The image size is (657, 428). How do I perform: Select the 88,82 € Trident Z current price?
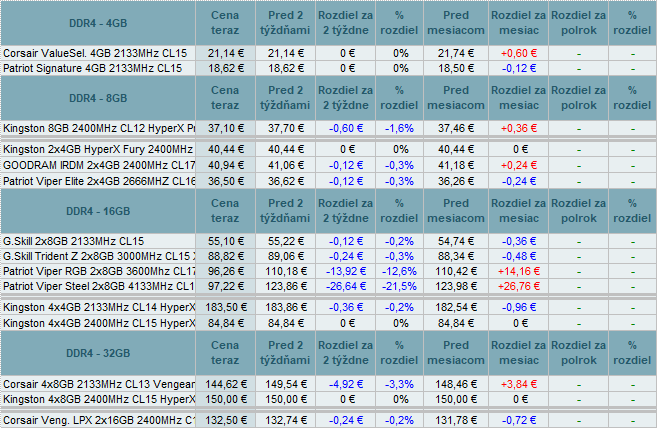click(226, 256)
